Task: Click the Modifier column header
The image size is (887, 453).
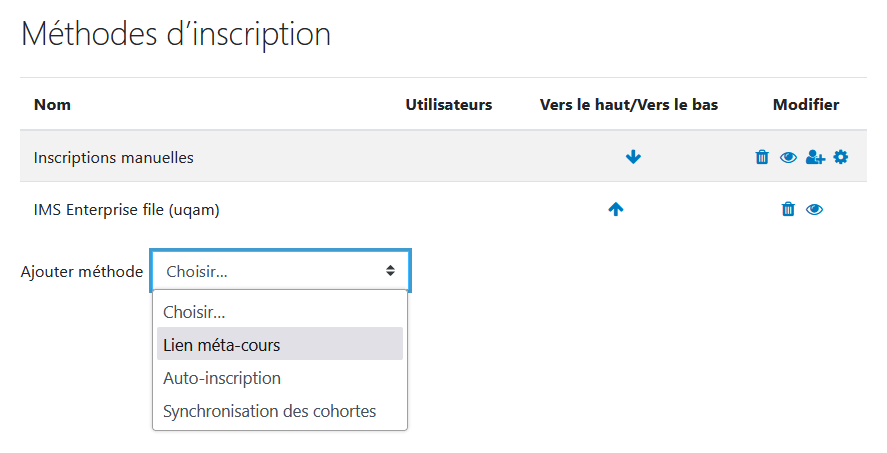Action: (806, 105)
